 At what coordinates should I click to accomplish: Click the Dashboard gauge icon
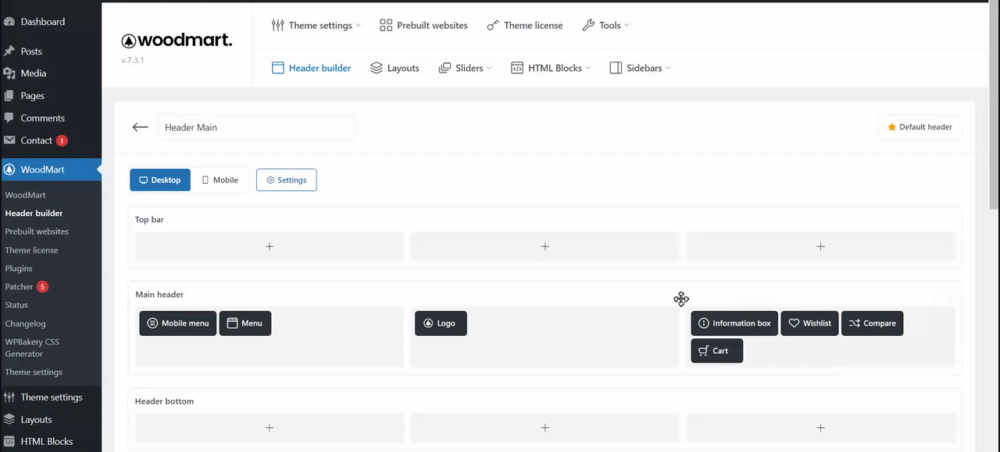click(x=9, y=22)
